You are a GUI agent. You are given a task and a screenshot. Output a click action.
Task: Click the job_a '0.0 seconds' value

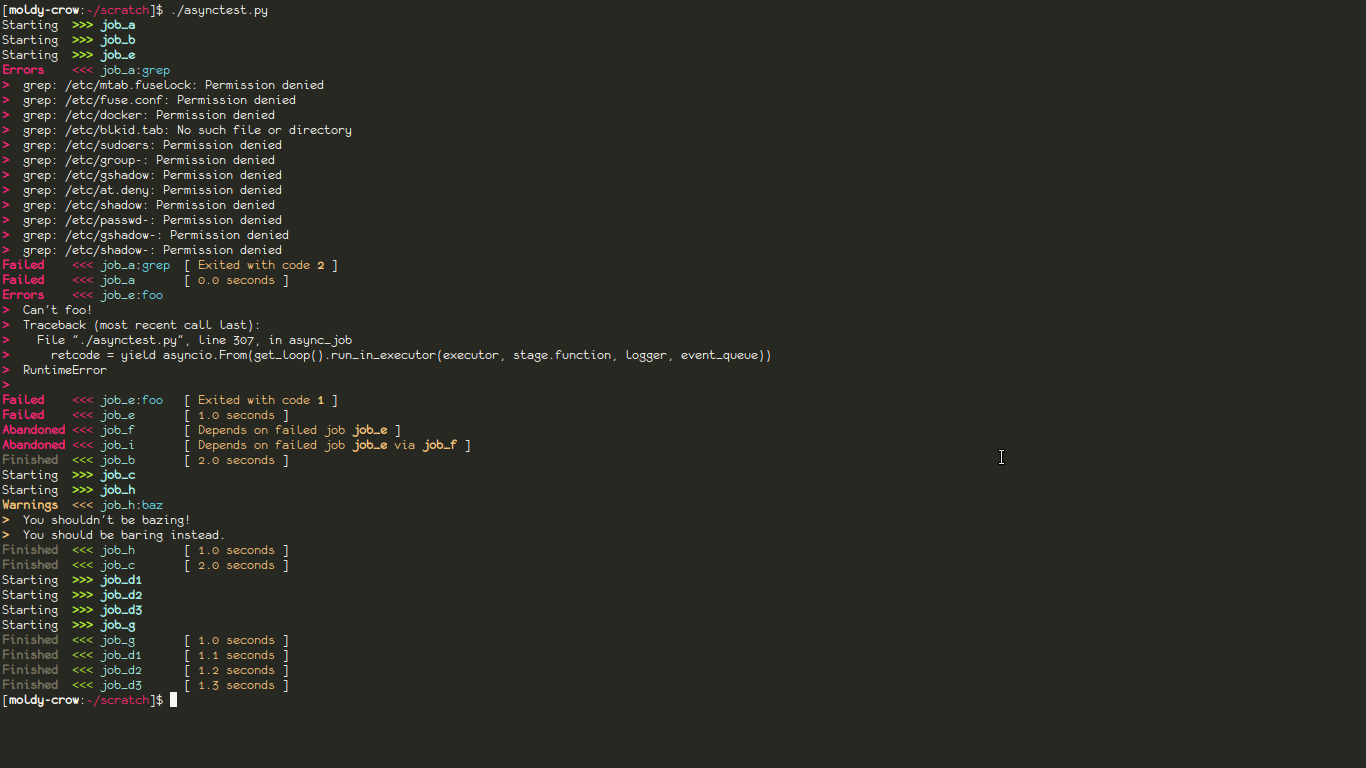[236, 280]
